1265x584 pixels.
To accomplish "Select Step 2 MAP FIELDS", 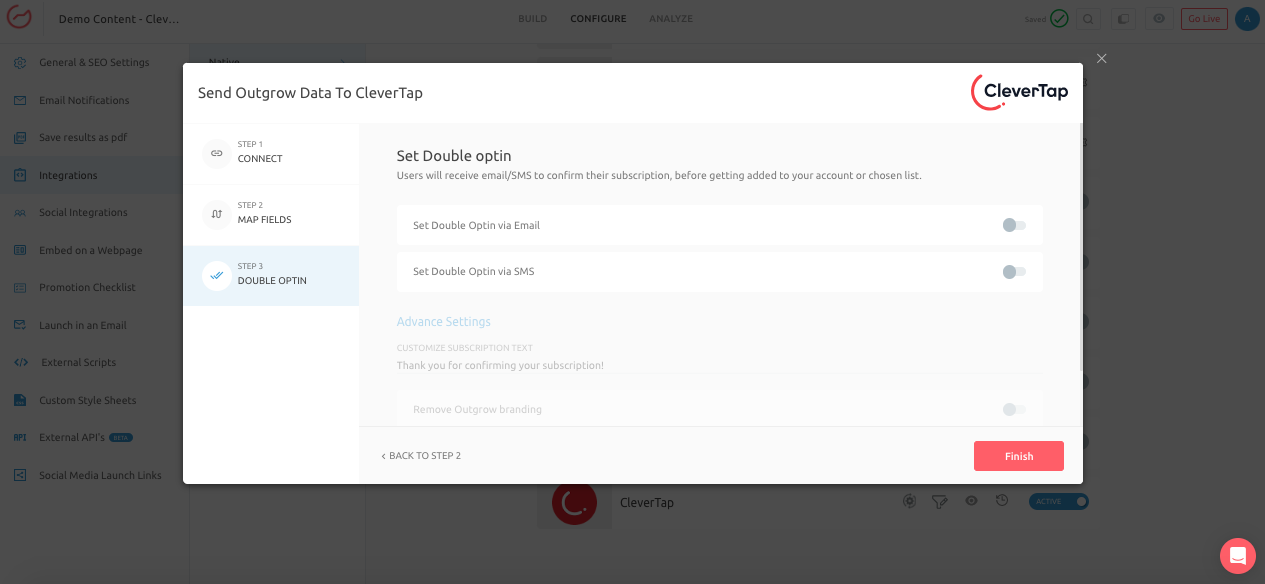I will (x=271, y=215).
